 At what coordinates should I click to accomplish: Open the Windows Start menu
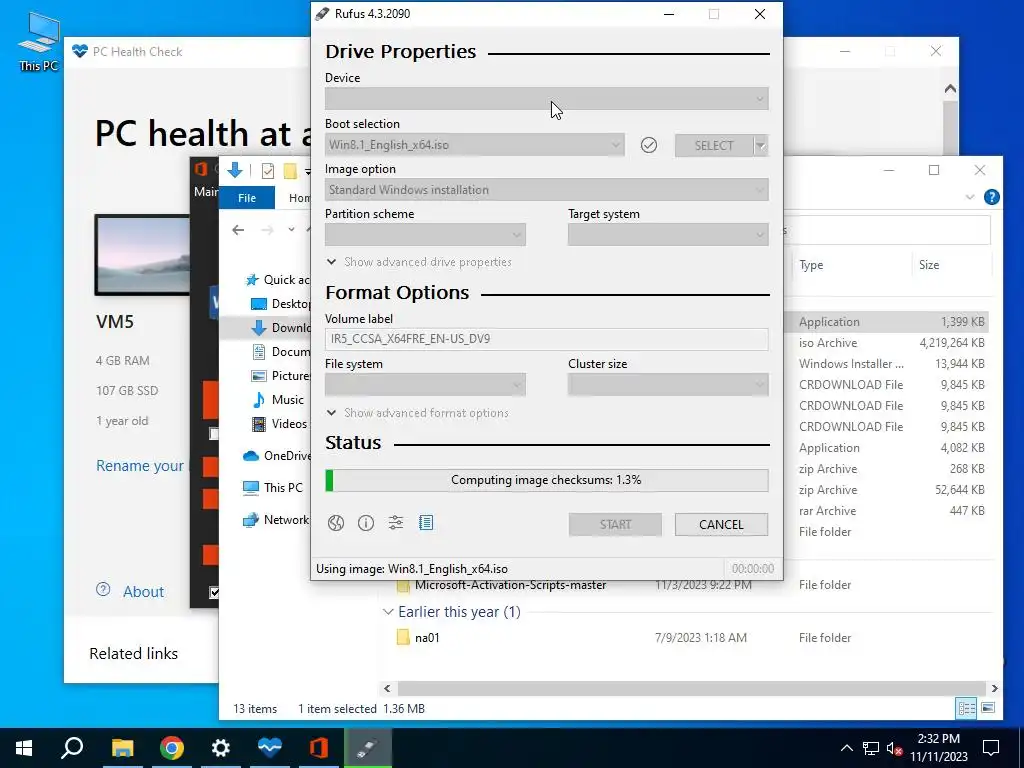(x=24, y=748)
